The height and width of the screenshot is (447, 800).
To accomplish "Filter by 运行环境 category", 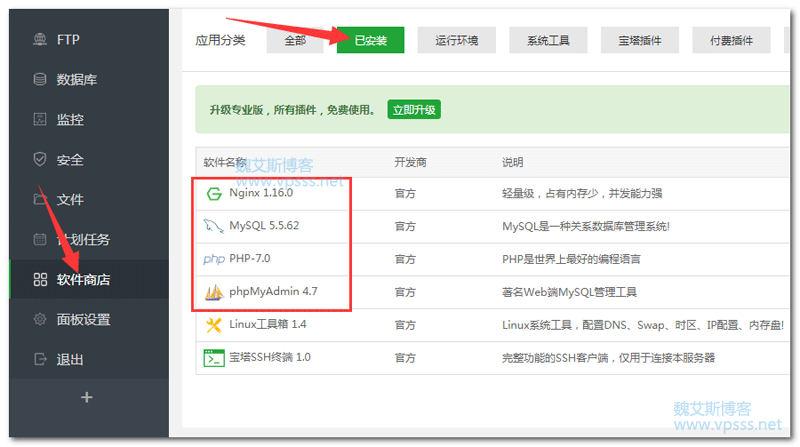I will [456, 41].
